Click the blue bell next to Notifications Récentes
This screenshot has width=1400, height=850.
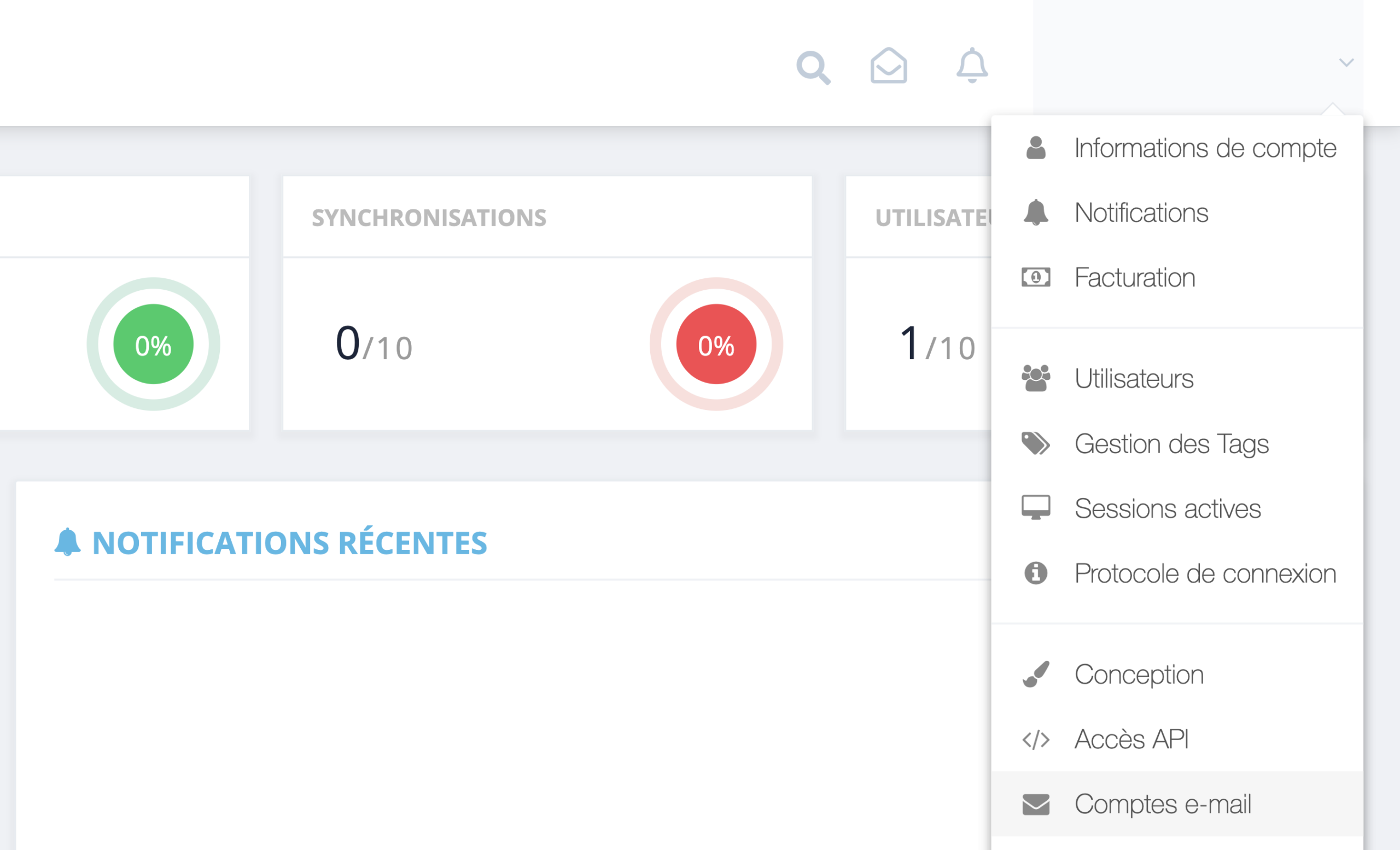click(x=68, y=542)
